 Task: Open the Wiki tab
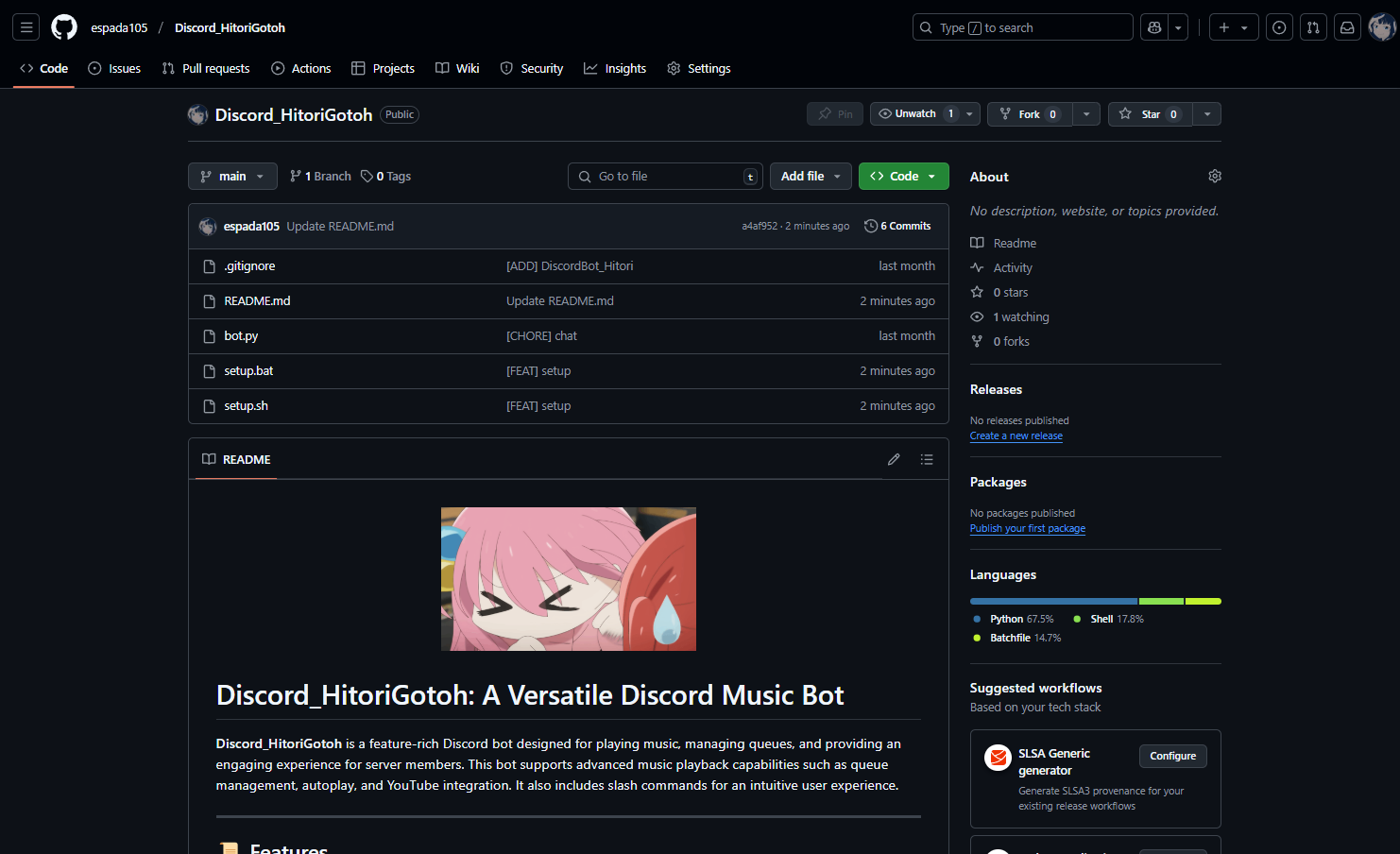click(457, 68)
